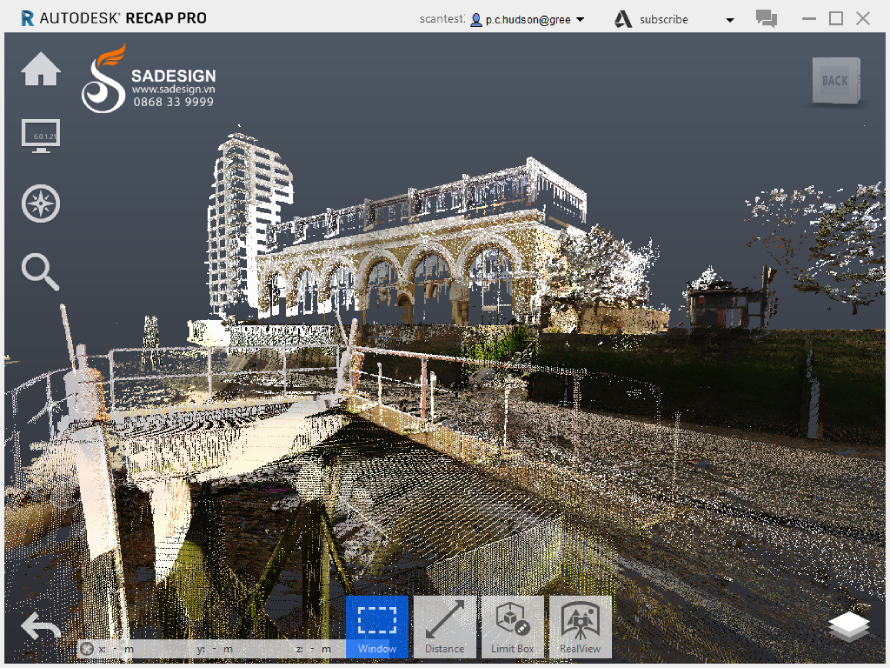Open the navigation compass tool
The image size is (890, 668).
(x=40, y=203)
